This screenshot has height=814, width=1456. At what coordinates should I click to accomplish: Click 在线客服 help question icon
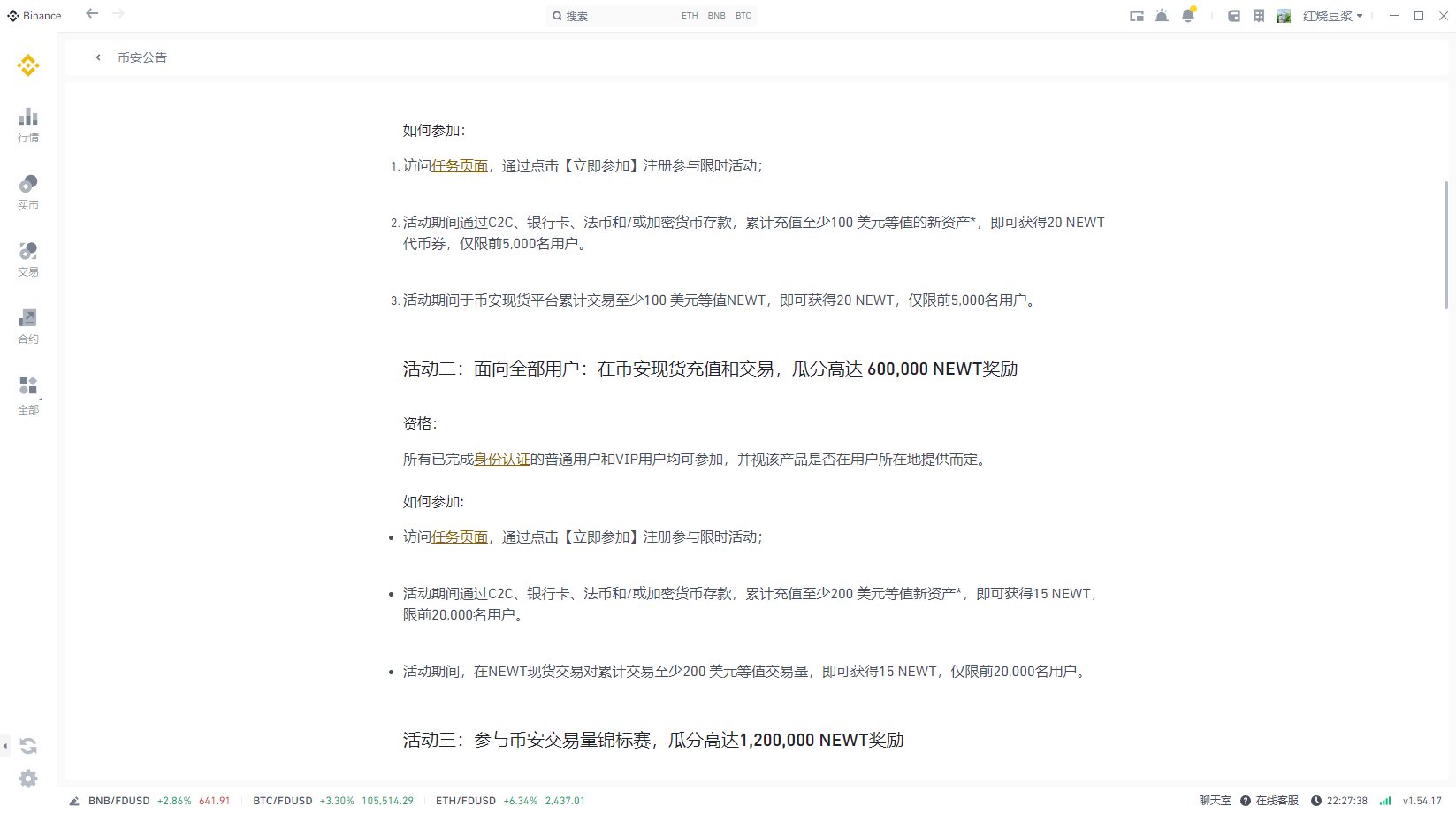(1246, 801)
